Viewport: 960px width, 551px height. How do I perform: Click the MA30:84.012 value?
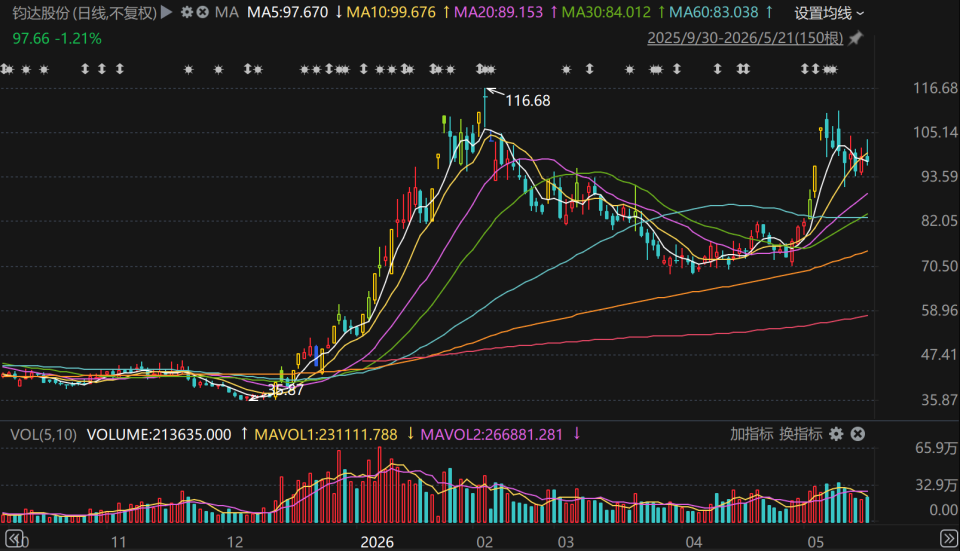(x=606, y=12)
